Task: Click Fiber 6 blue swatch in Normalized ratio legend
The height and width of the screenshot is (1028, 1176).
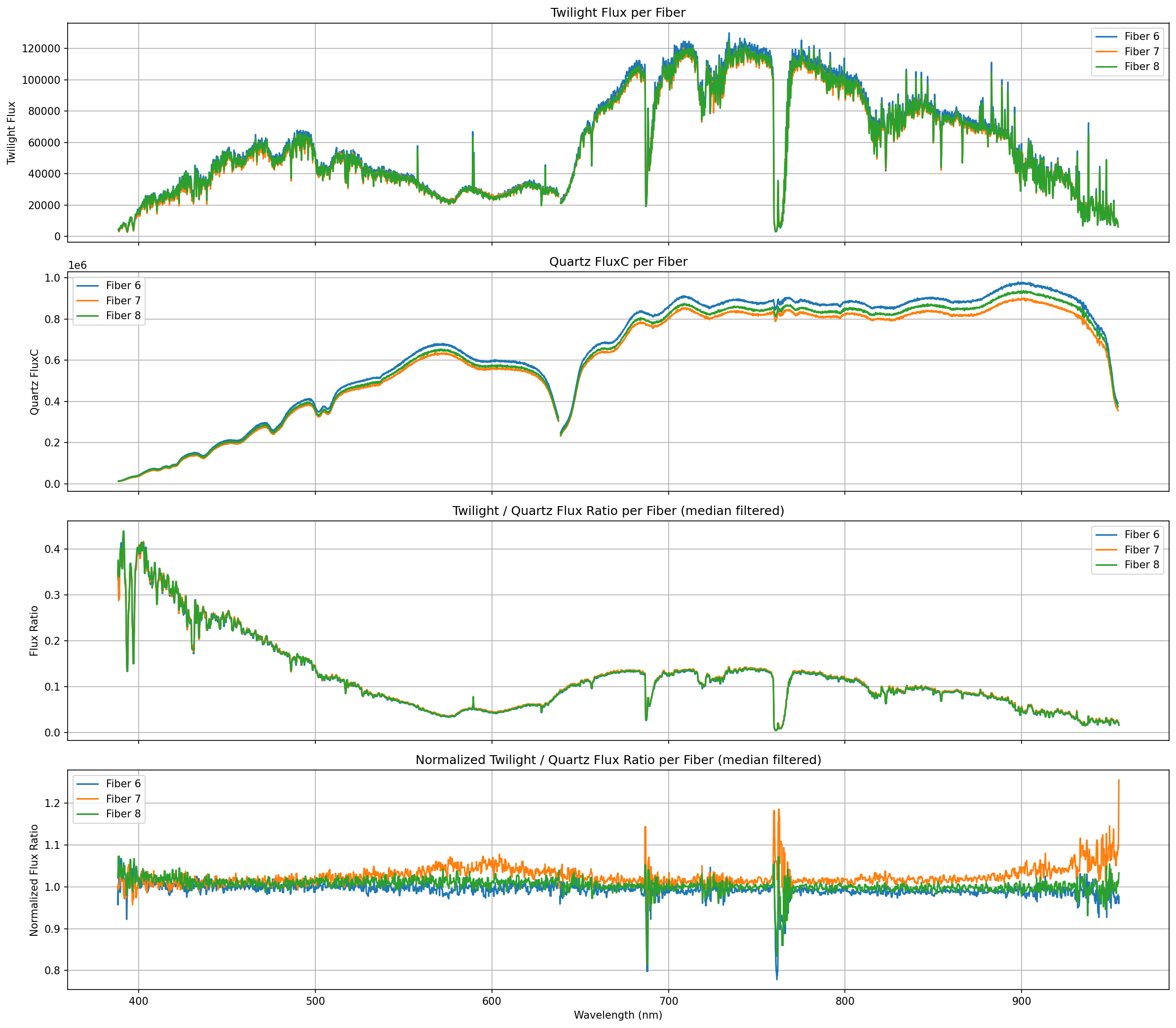Action: coord(88,784)
